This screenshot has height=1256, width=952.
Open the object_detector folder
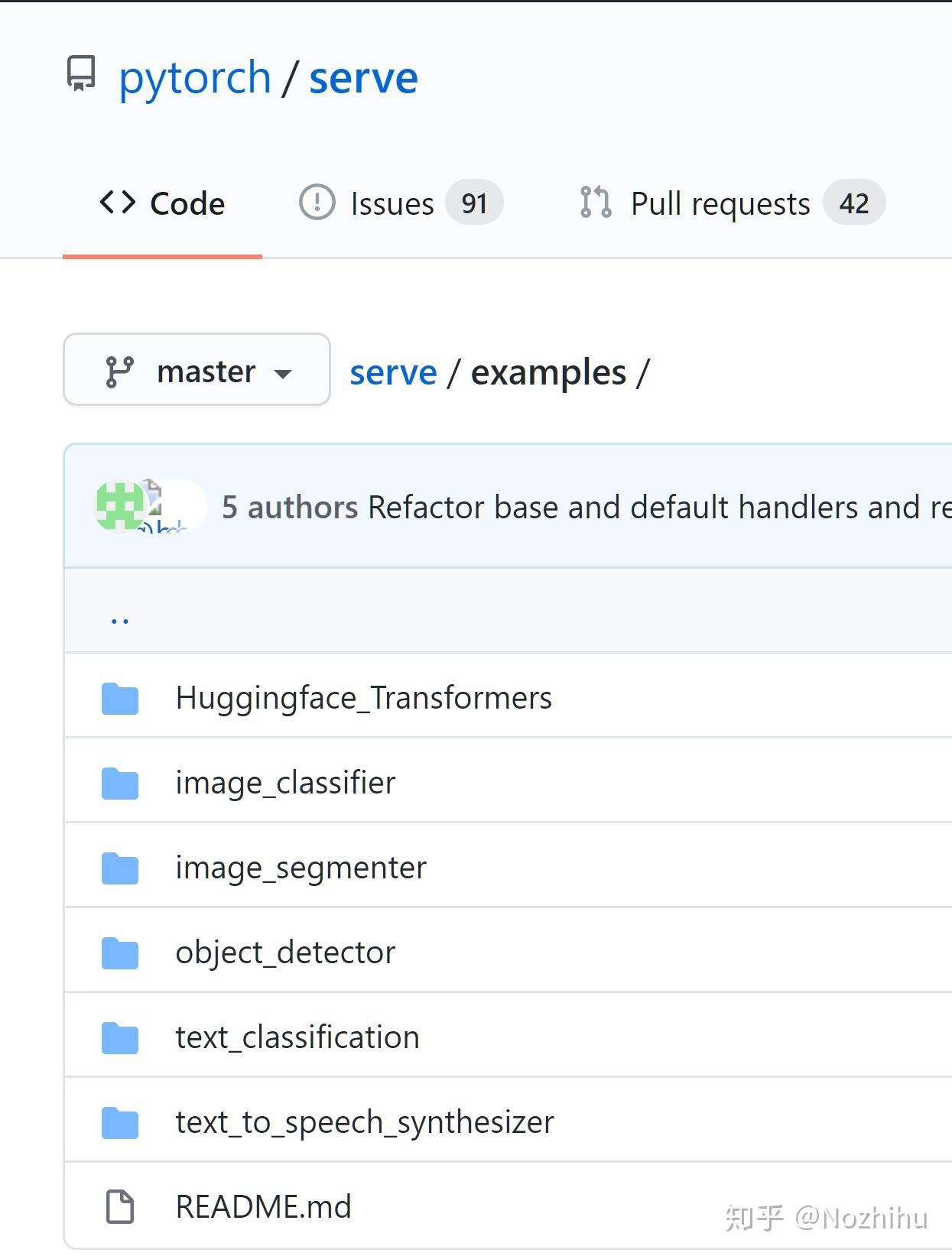(x=285, y=953)
